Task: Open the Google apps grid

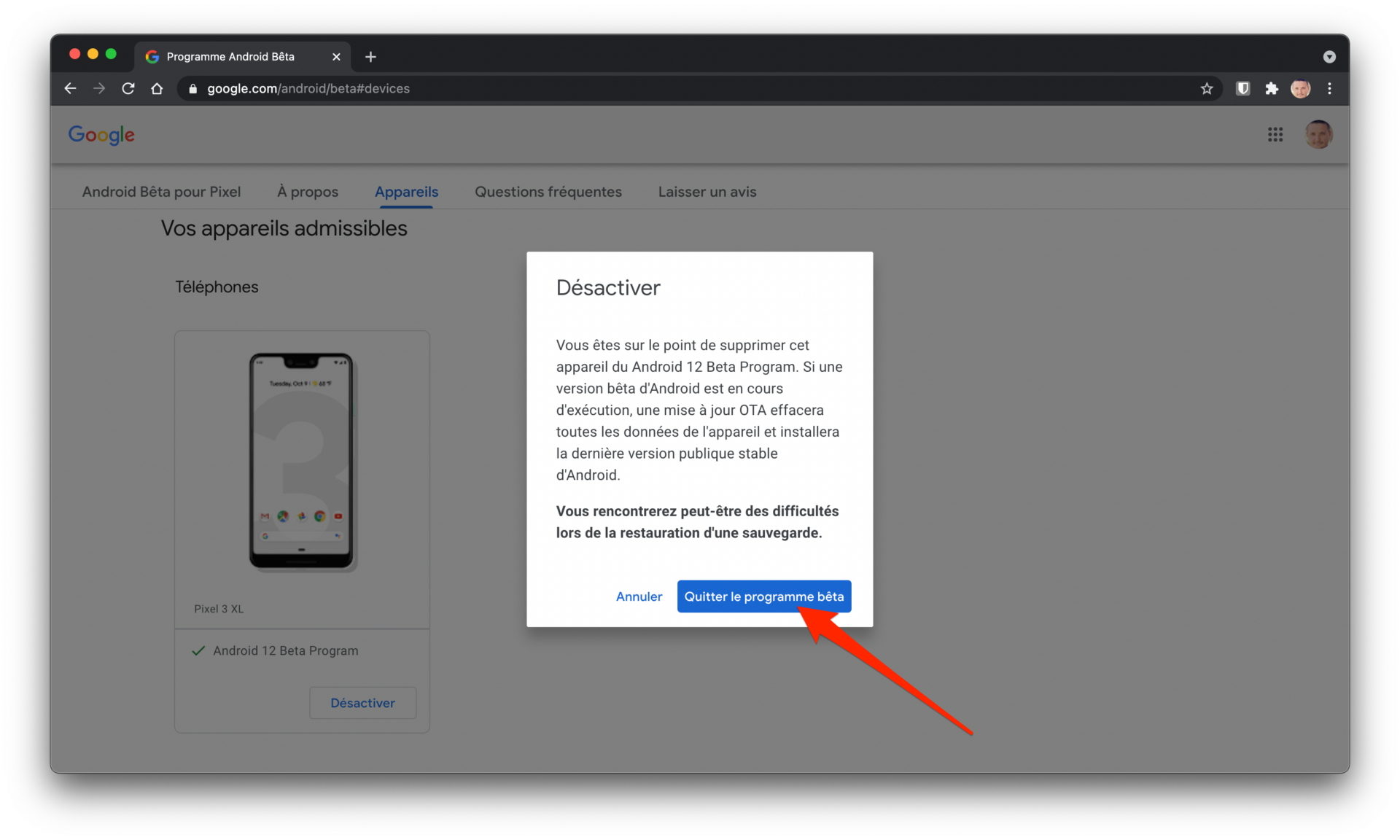Action: (1275, 134)
